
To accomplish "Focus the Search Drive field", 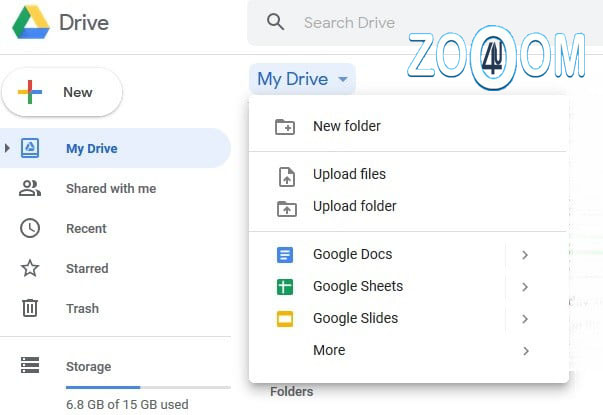I will 425,23.
